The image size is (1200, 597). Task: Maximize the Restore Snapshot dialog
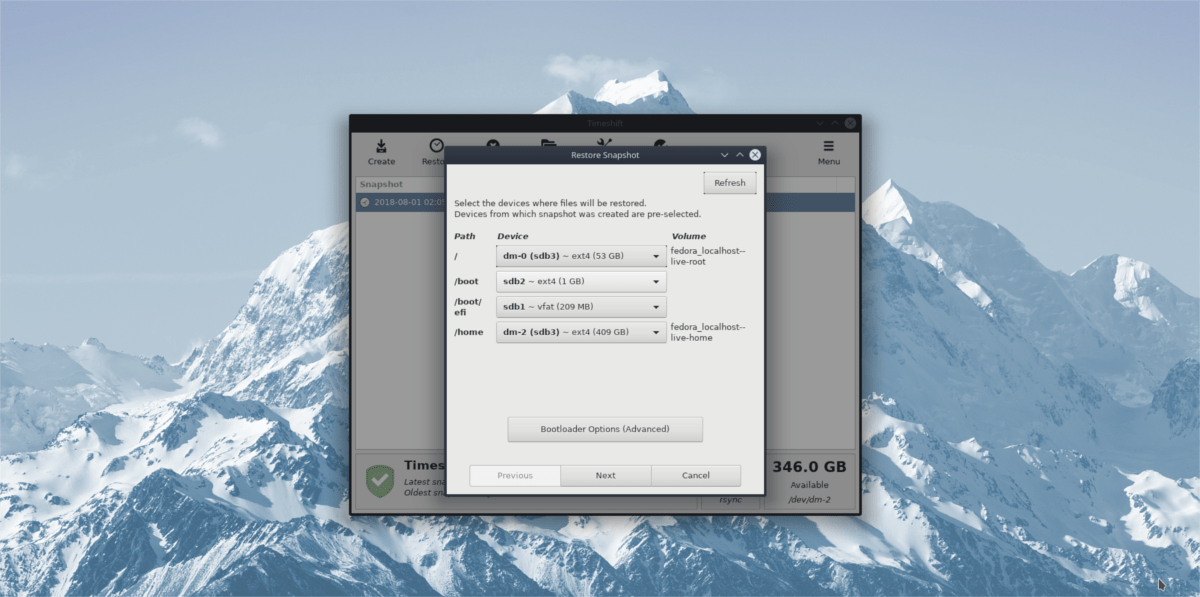coord(740,155)
